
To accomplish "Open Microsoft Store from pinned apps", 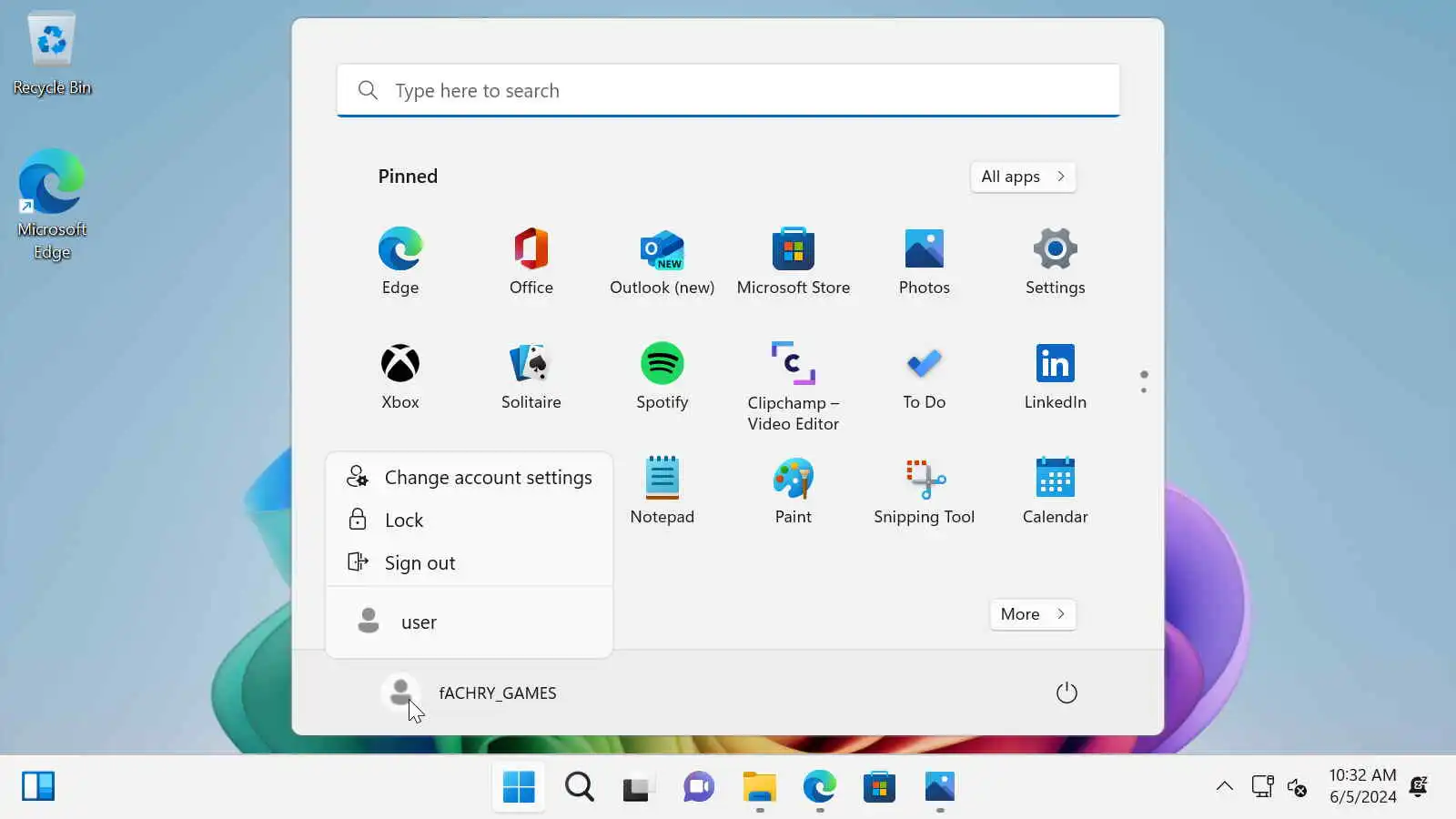I will click(794, 262).
